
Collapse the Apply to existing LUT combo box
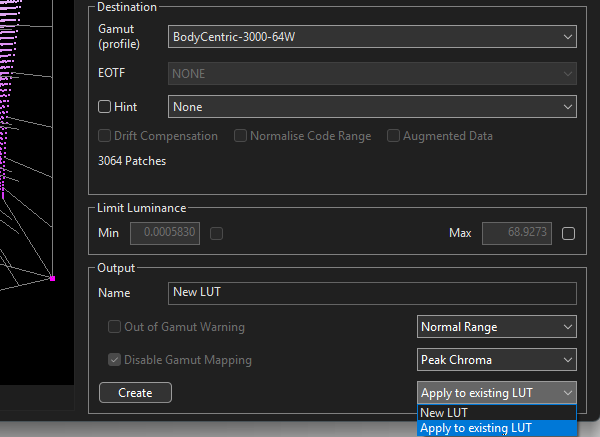[x=497, y=392]
